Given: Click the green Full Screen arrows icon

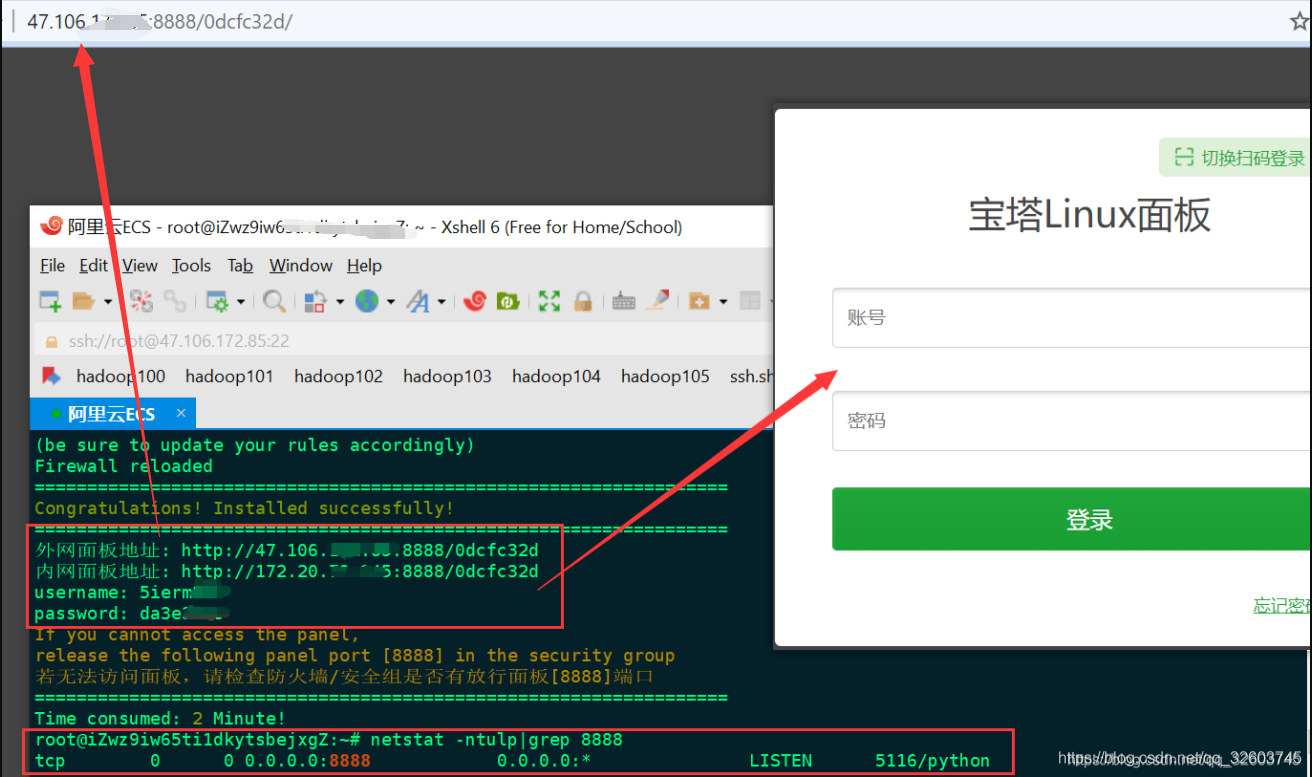Looking at the screenshot, I should tap(549, 300).
